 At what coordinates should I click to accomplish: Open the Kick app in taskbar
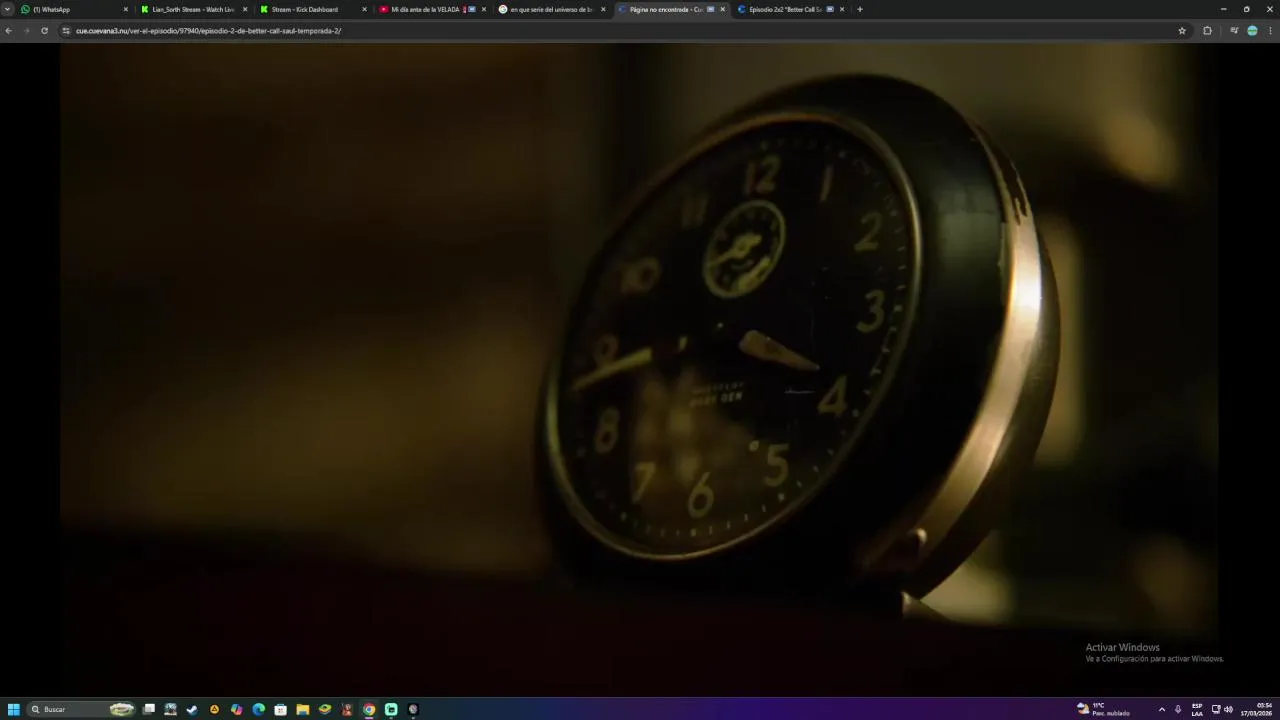(391, 709)
